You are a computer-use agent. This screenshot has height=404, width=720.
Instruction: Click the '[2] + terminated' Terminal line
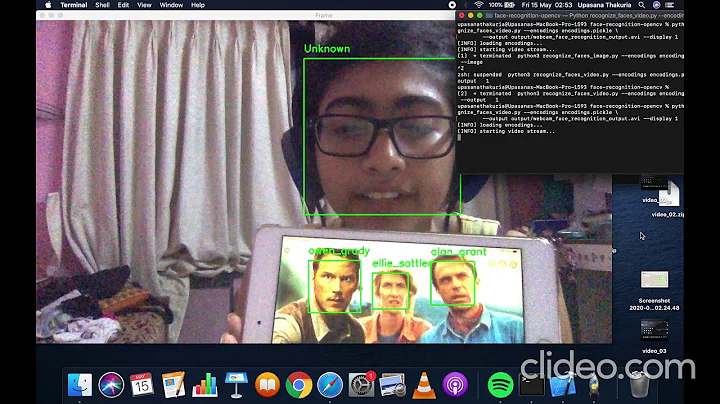[570, 93]
